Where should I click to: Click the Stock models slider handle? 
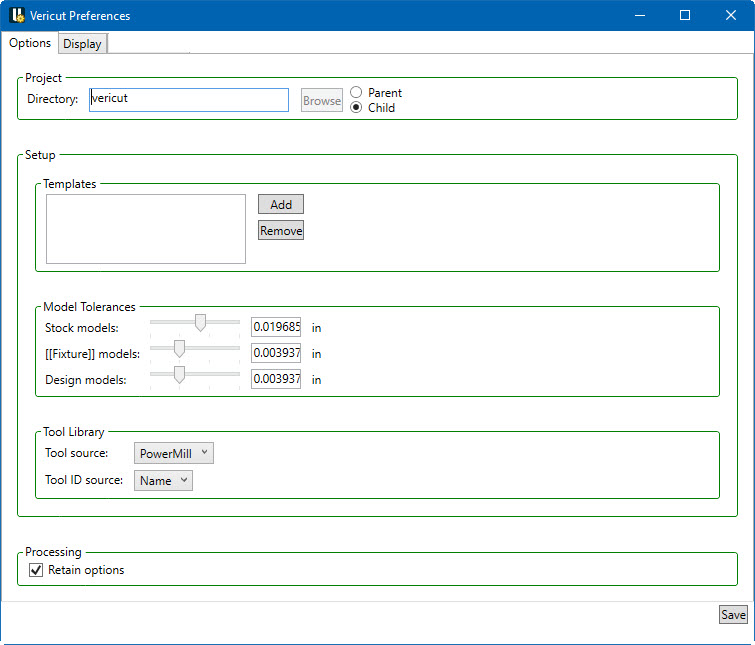pyautogui.click(x=200, y=322)
